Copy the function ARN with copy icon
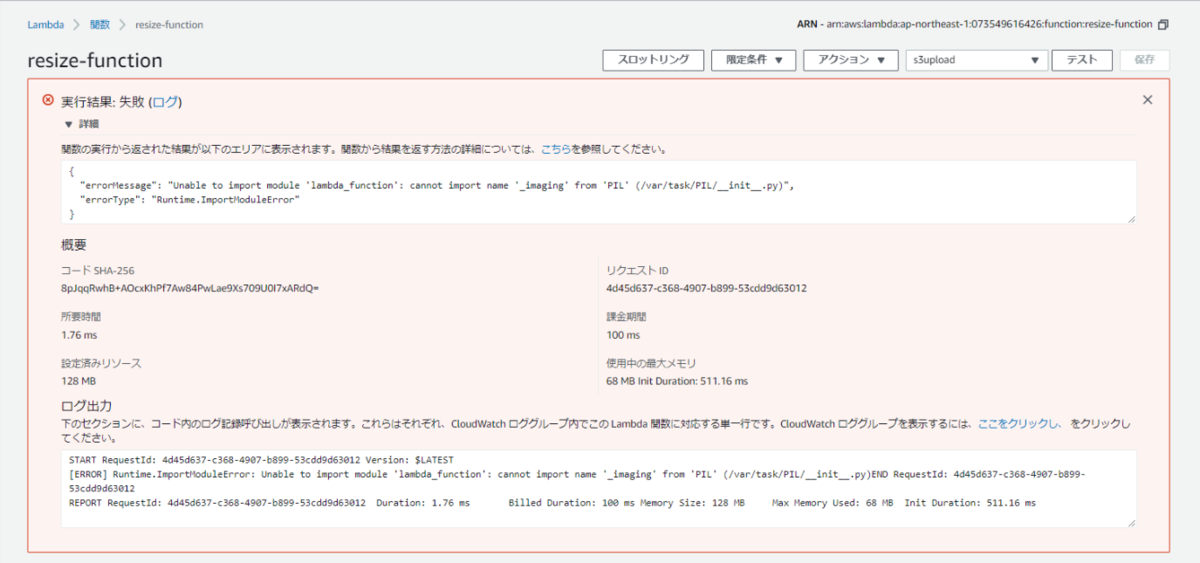1200x563 pixels. coord(1163,24)
